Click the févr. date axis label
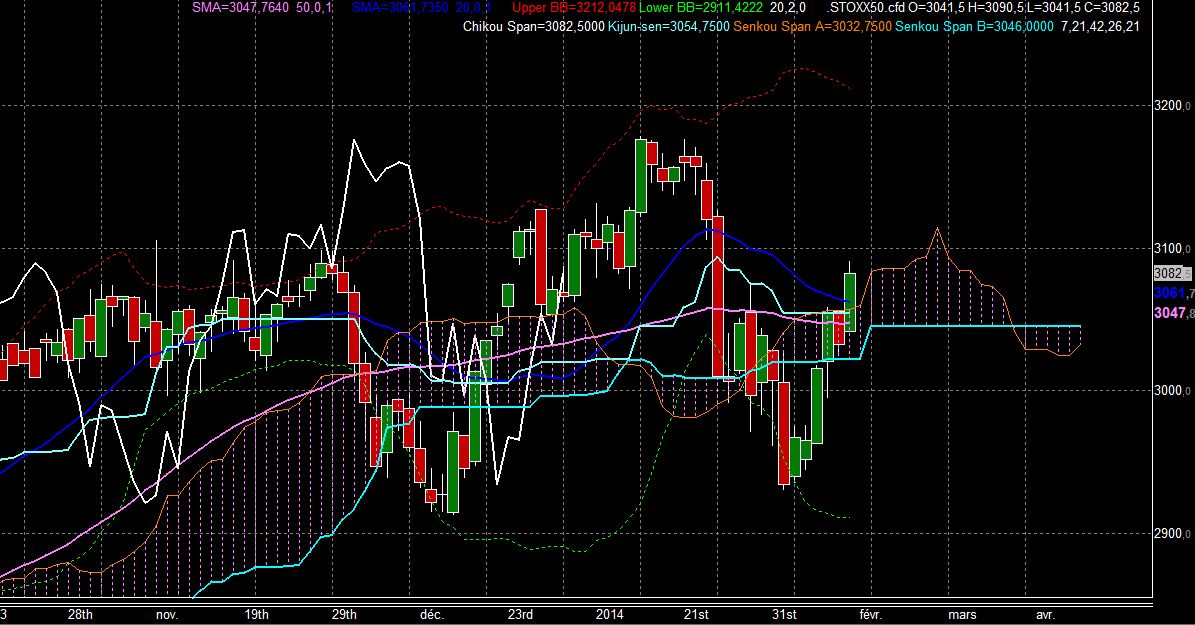Screen dimensions: 1195x625 click(870, 614)
